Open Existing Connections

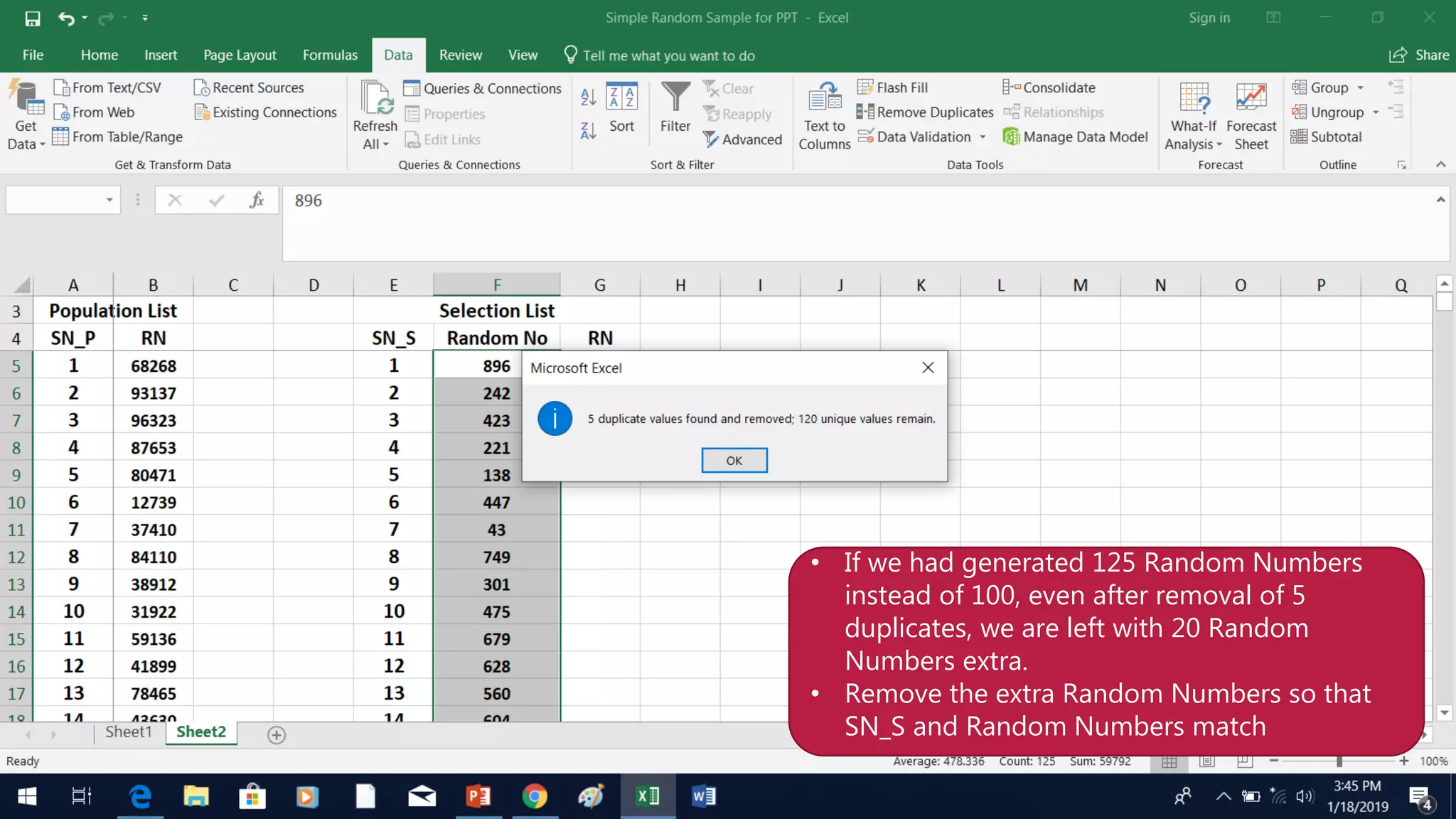pyautogui.click(x=266, y=112)
